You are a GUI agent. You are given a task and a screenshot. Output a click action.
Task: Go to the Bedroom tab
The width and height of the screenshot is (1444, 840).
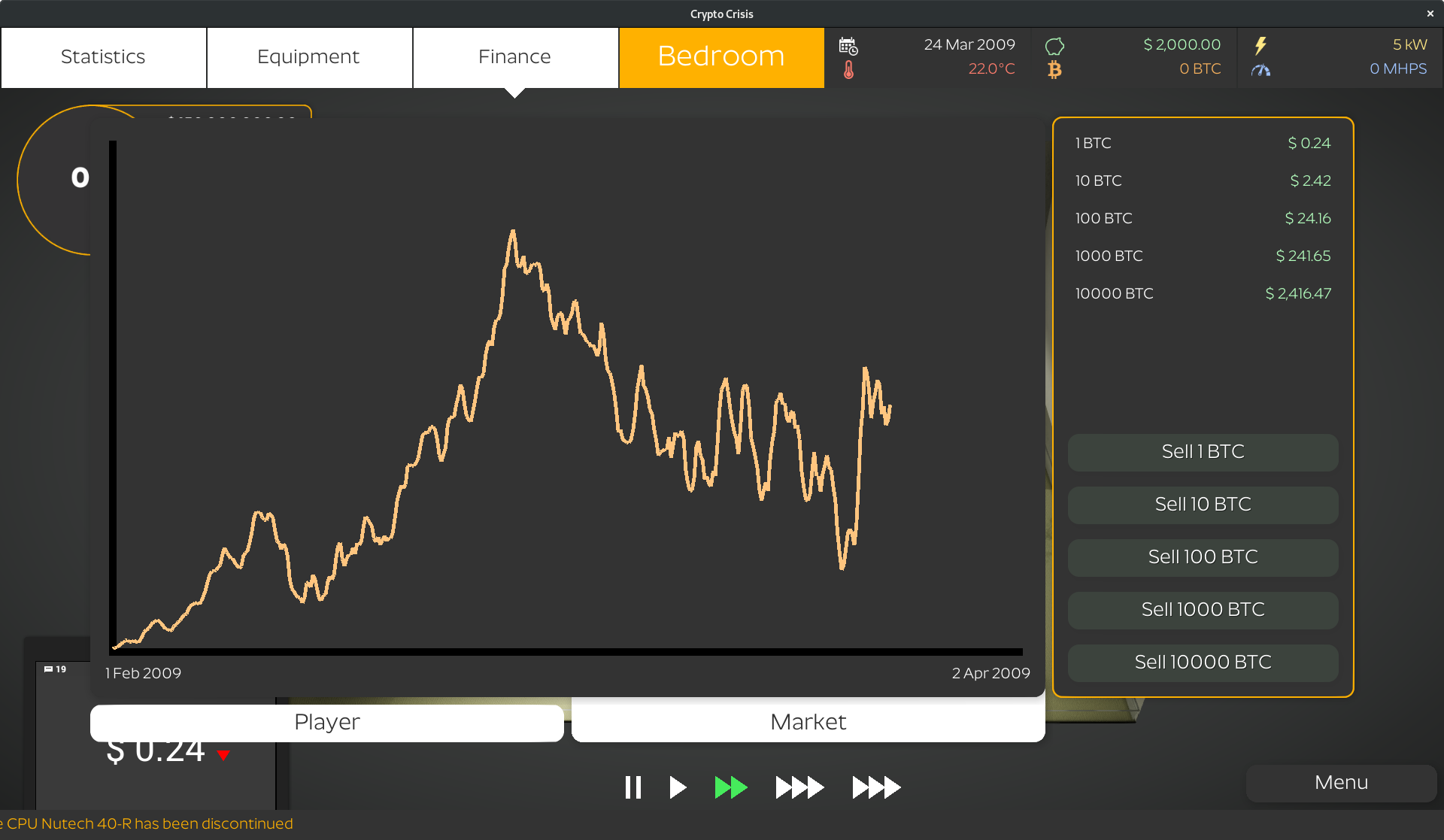tap(720, 57)
